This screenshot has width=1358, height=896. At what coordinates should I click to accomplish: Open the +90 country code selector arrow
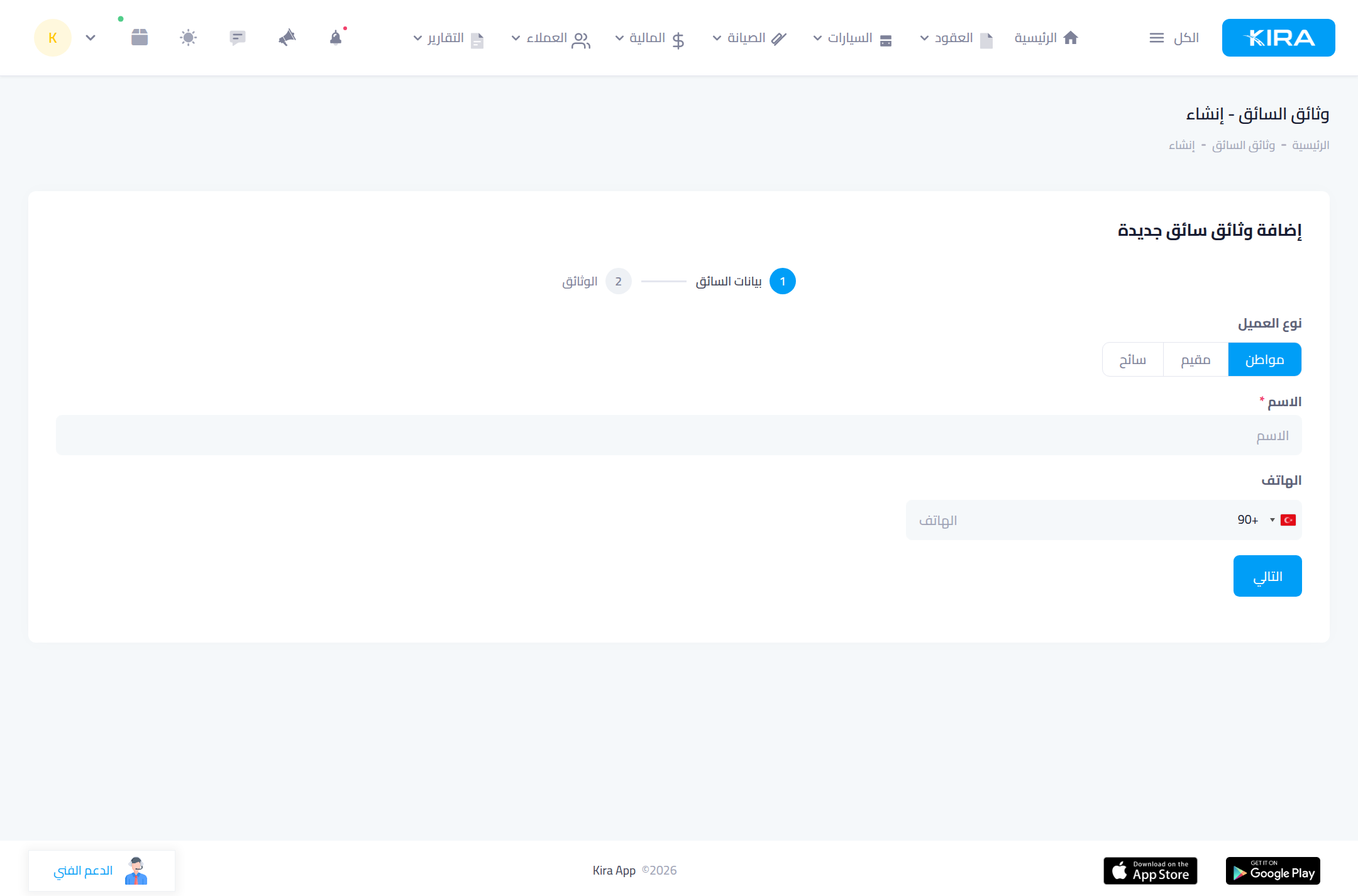[x=1272, y=520]
